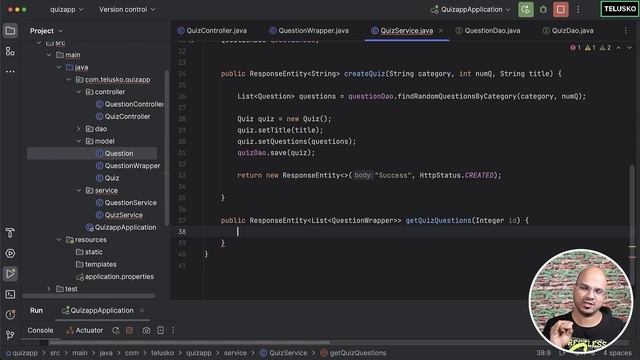Open the Problems tool window icon
Screen dimensions: 640x360
[10, 315]
